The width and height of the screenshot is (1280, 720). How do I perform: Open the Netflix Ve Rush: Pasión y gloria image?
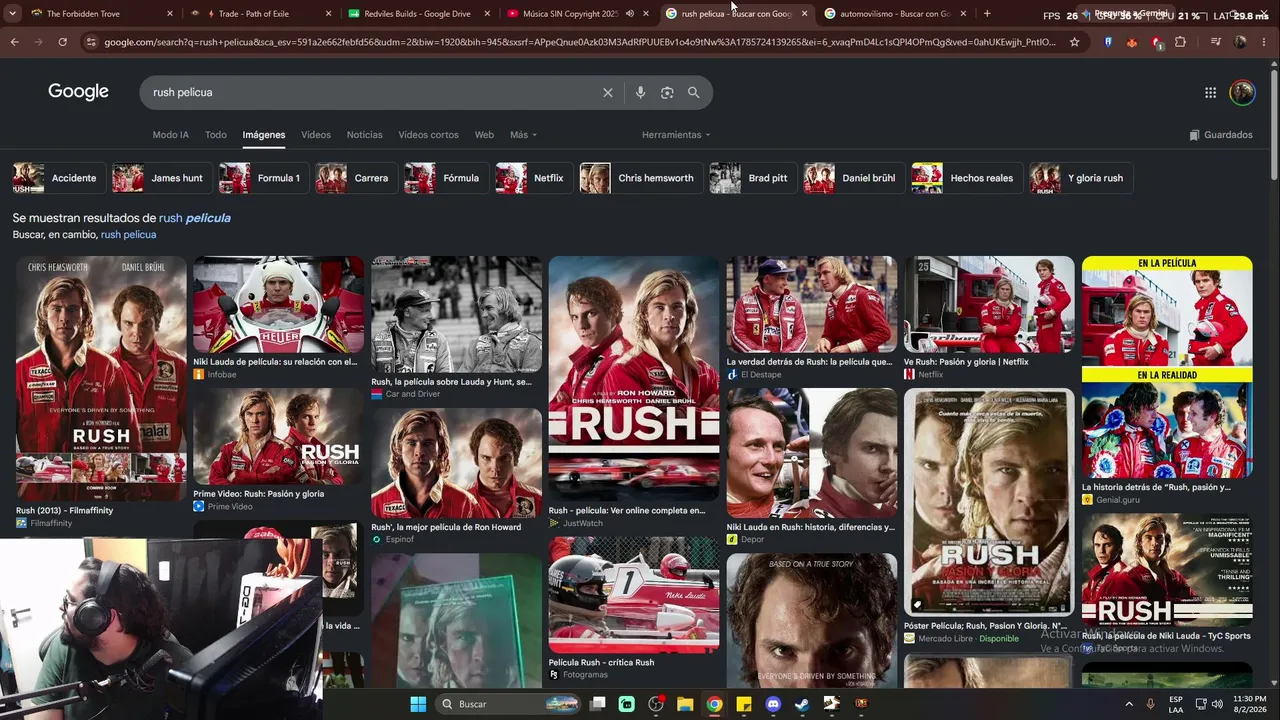989,304
